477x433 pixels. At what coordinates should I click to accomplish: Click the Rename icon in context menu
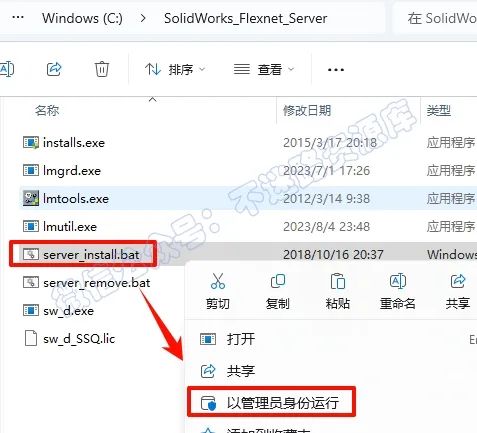[397, 281]
